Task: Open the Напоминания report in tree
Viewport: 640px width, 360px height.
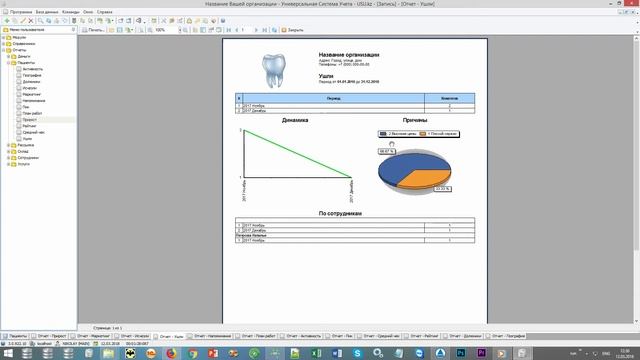Action: click(x=34, y=101)
